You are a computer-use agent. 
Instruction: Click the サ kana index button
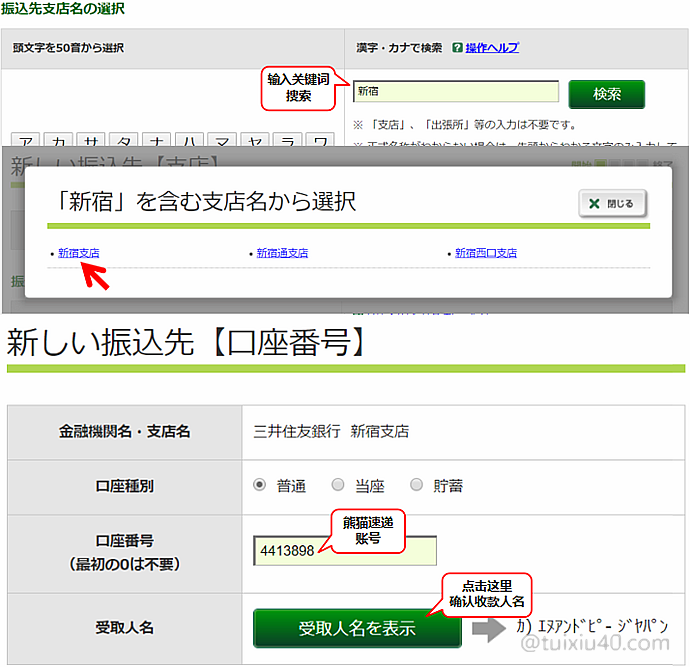point(91,139)
